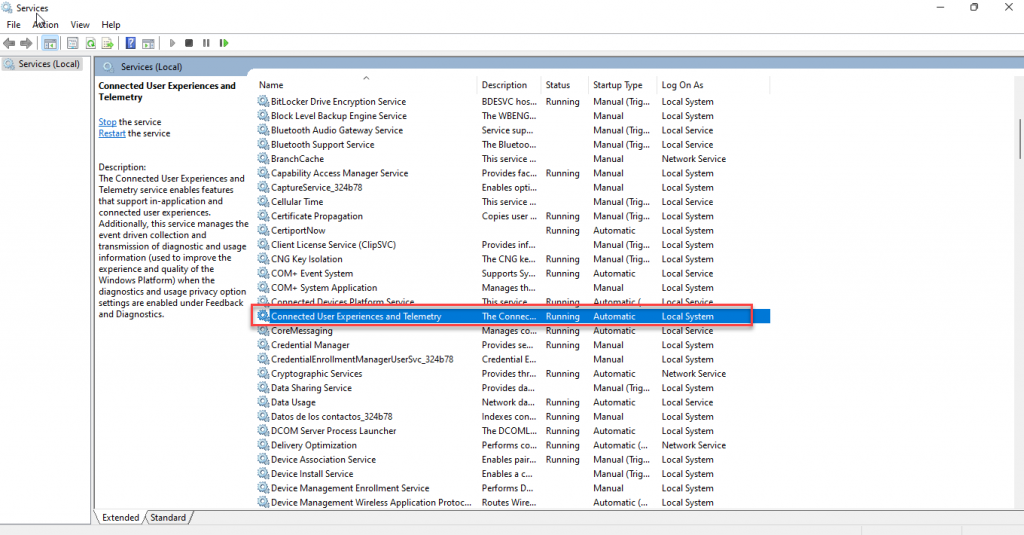The width and height of the screenshot is (1024, 535).
Task: Click the Stop the service link
Action: 107,122
